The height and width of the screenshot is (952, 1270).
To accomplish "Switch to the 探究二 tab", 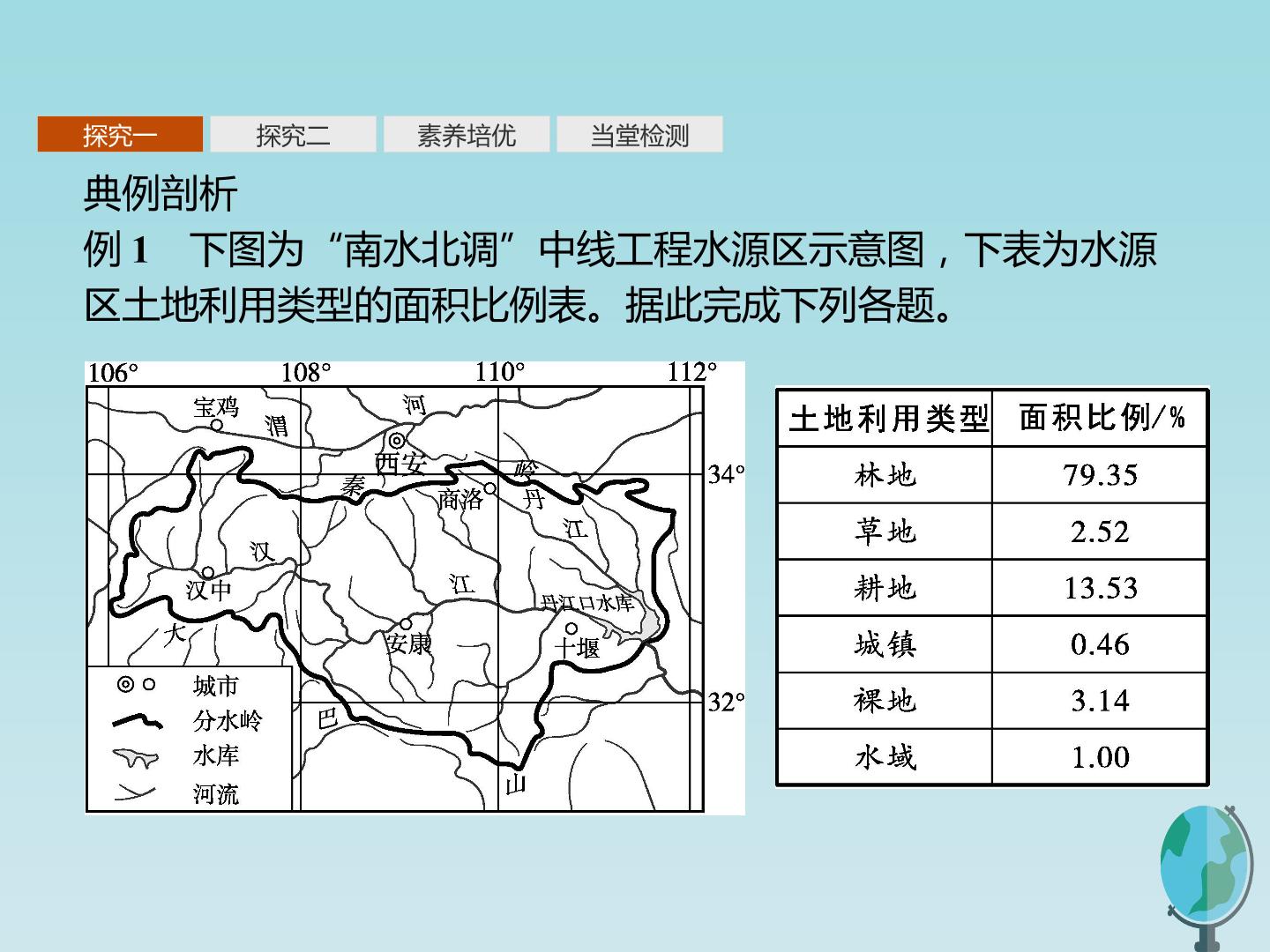I will 293,135.
